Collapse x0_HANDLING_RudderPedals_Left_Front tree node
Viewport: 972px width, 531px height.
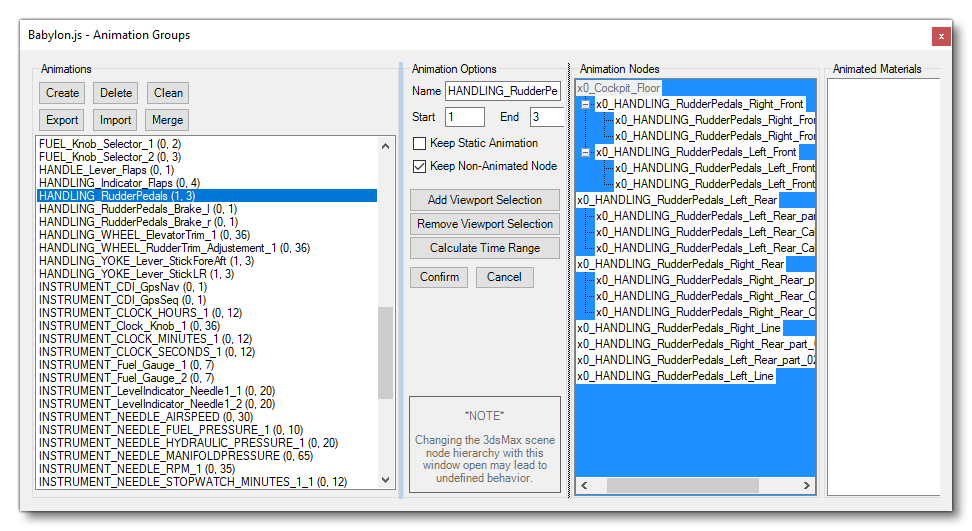click(586, 152)
